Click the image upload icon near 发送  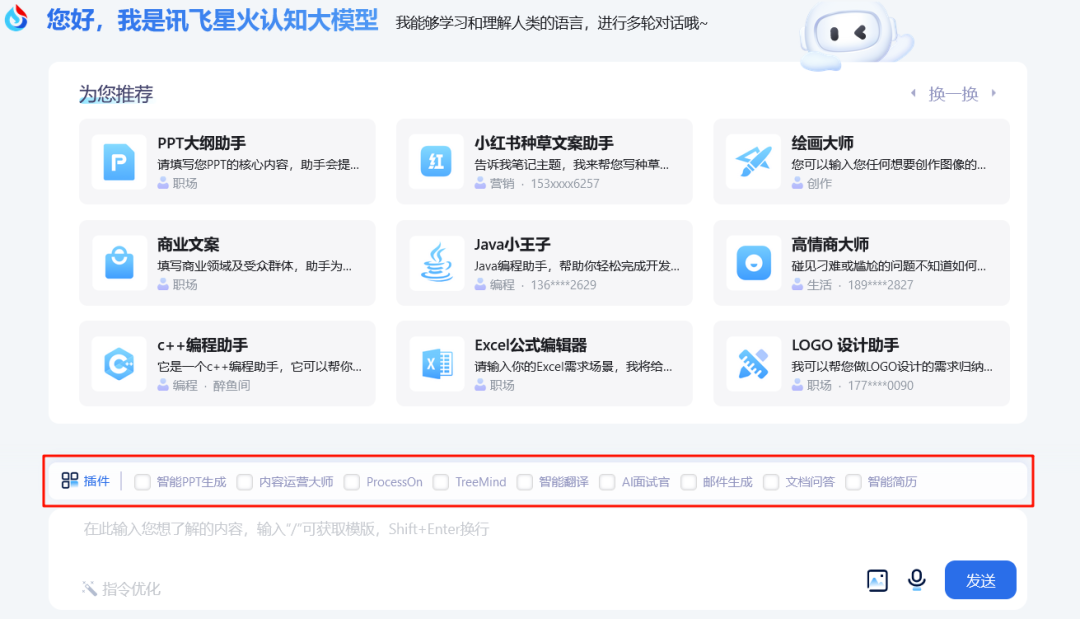[x=877, y=580]
